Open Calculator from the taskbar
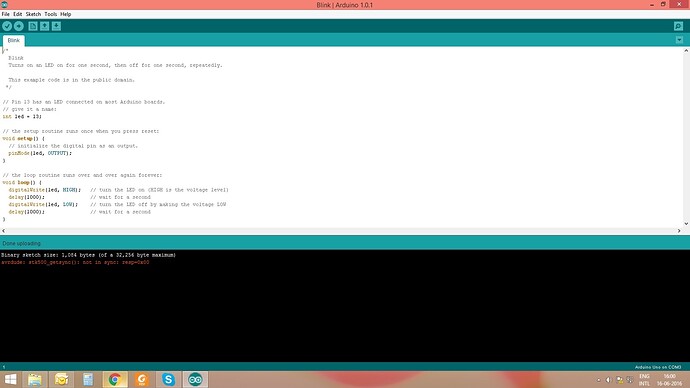 click(x=88, y=379)
